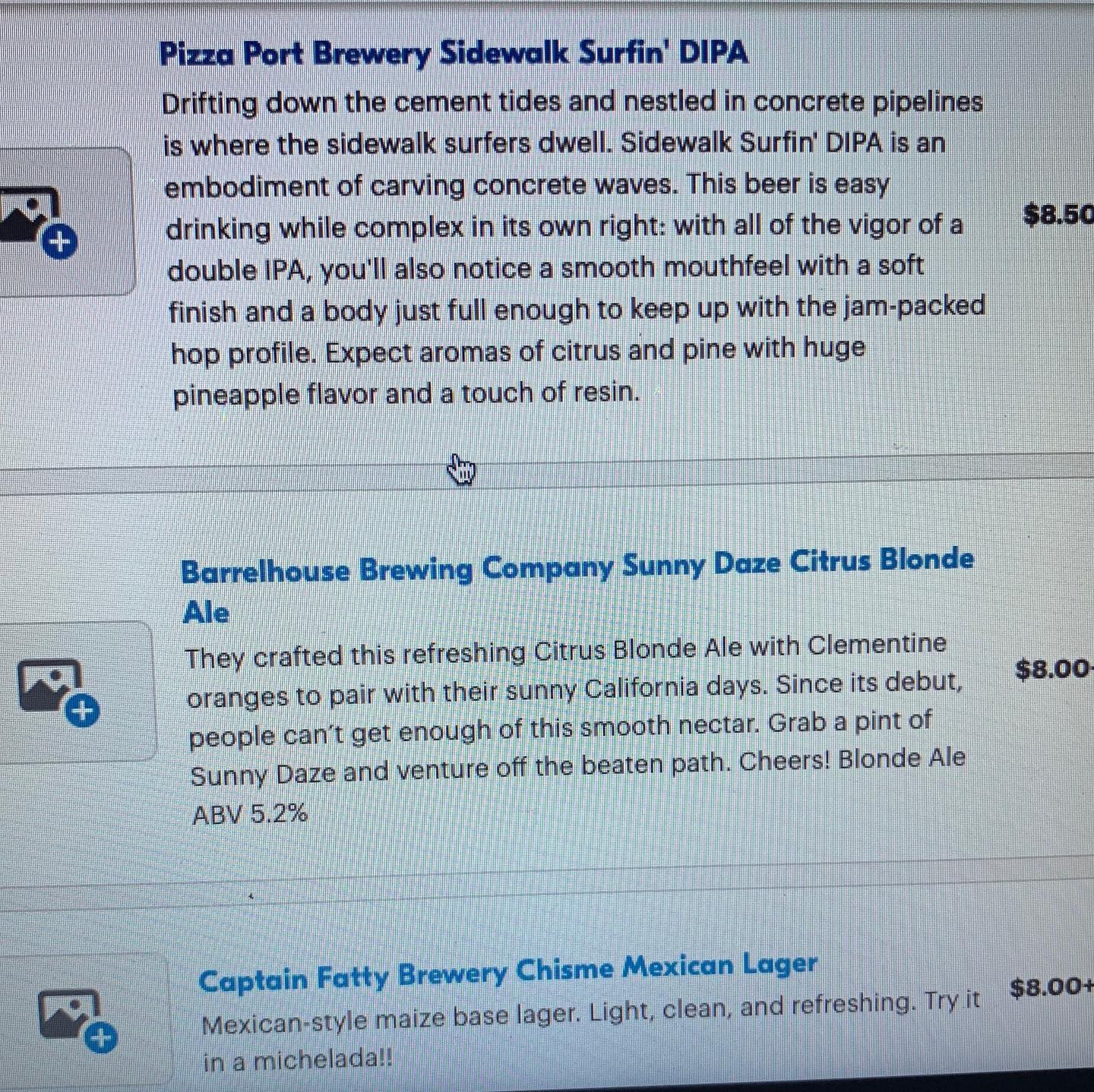Viewport: 1094px width, 1092px height.
Task: Click the divider area below Pizza Port item
Action: (x=547, y=469)
